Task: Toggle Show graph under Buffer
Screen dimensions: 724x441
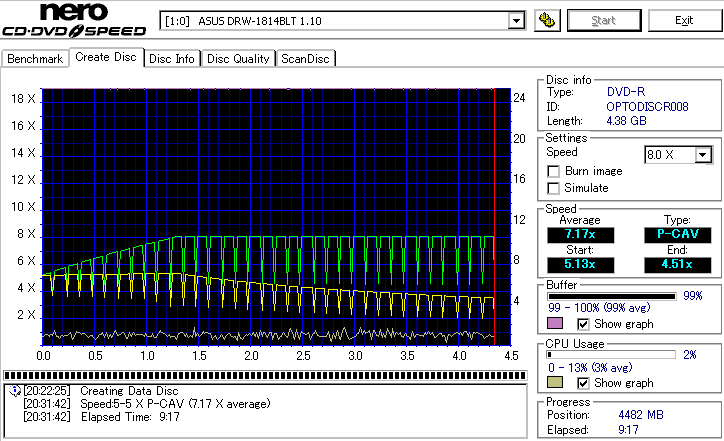Action: [584, 324]
